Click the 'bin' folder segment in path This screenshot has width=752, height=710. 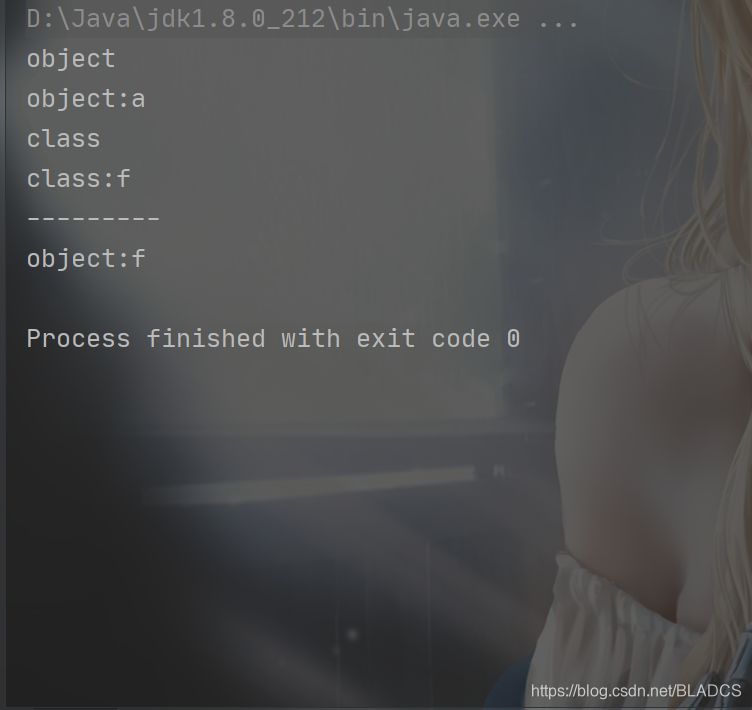click(364, 19)
